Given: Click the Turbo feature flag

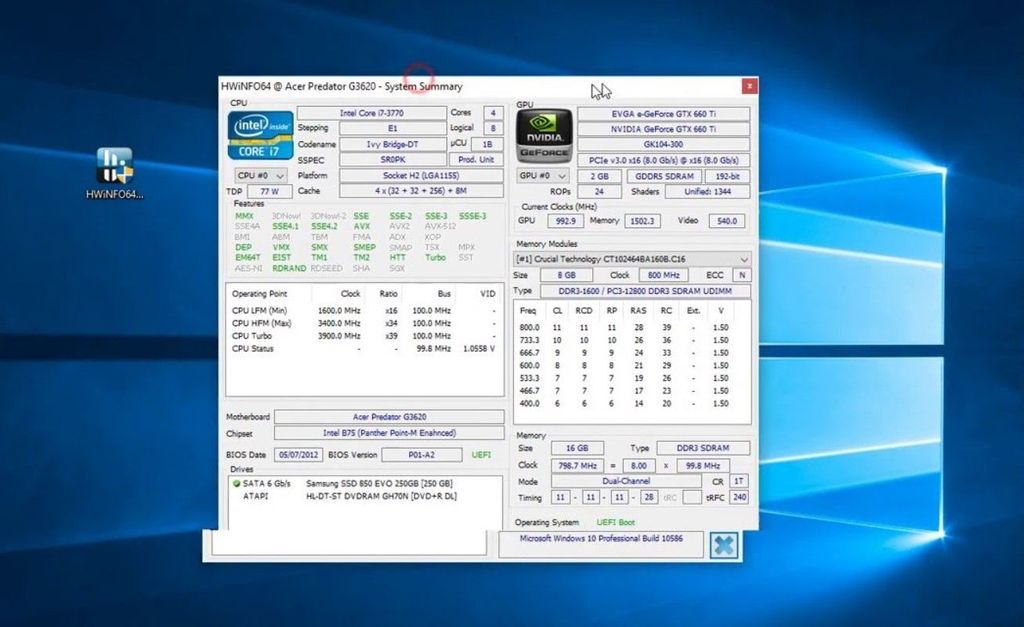Looking at the screenshot, I should click(435, 257).
